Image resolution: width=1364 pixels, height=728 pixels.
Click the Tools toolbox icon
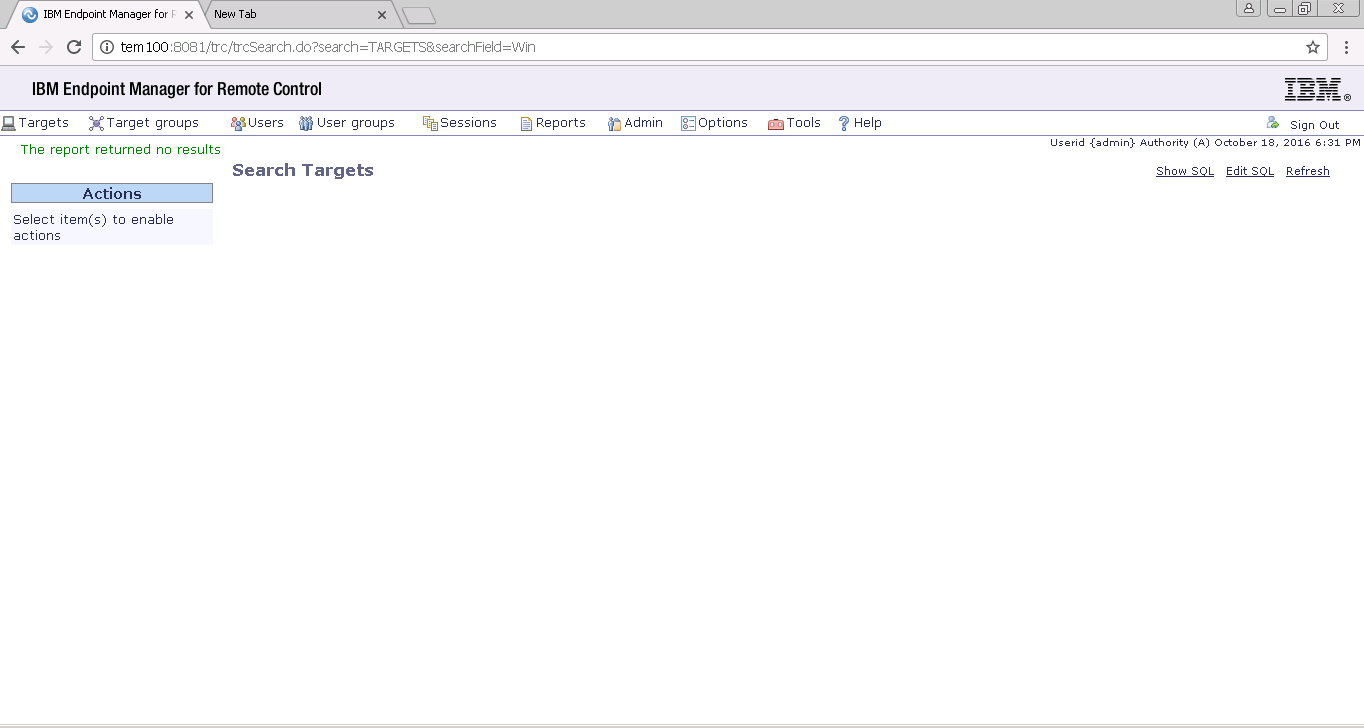776,123
